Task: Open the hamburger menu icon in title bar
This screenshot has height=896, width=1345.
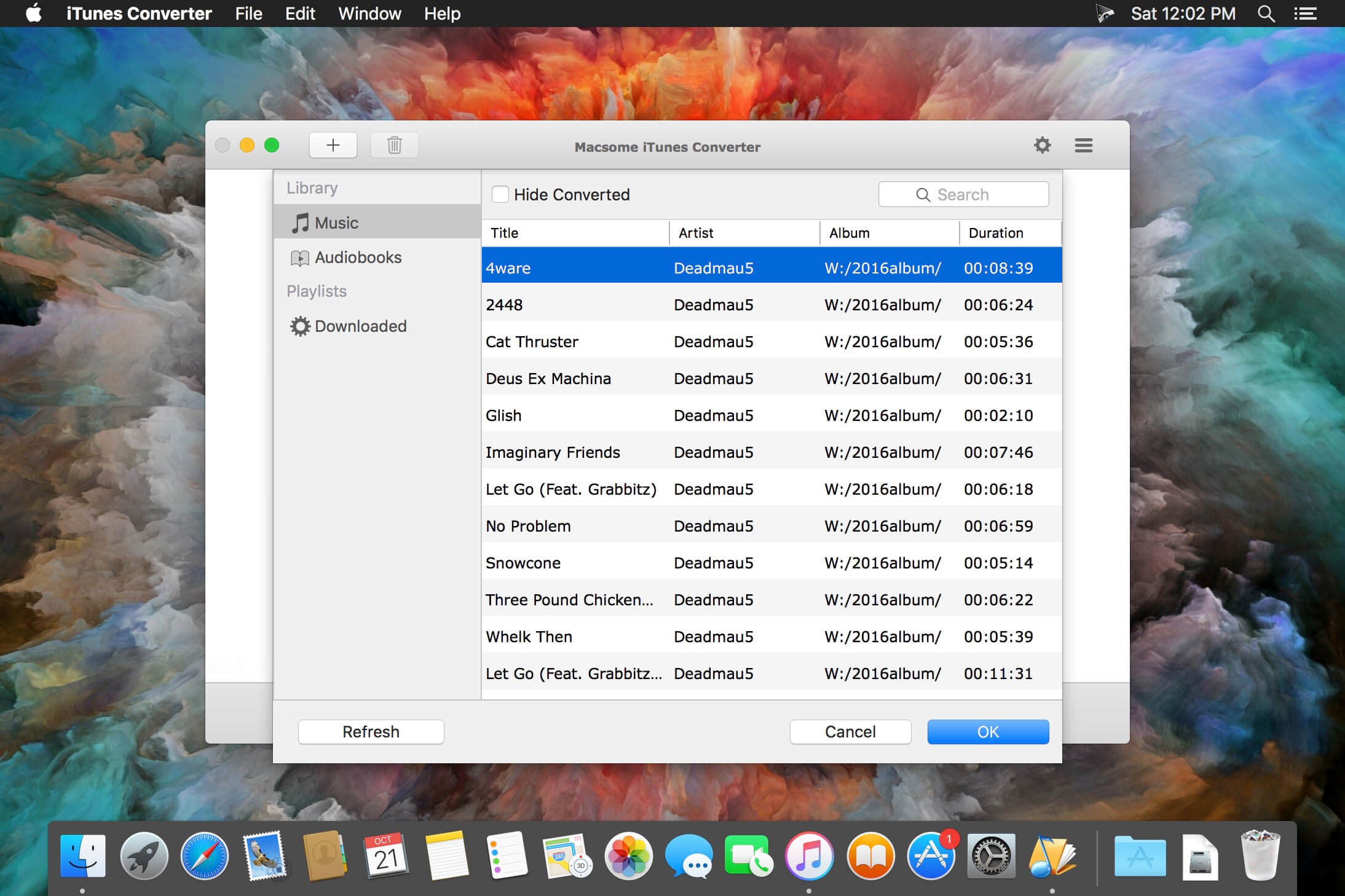Action: [x=1083, y=146]
